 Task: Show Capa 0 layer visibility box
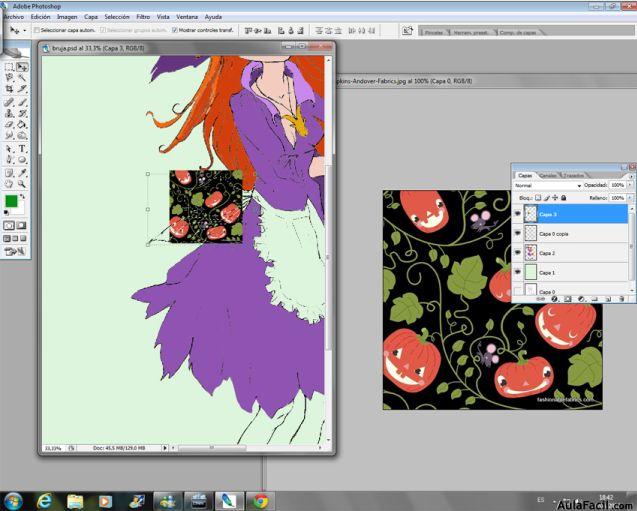click(x=518, y=290)
